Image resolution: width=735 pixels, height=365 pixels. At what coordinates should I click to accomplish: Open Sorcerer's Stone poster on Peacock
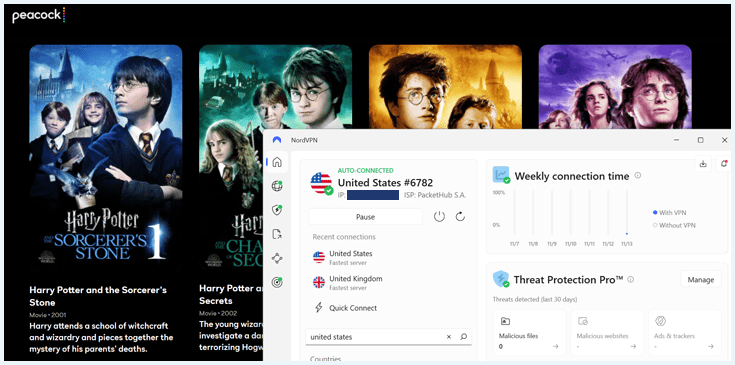pyautogui.click(x=106, y=157)
